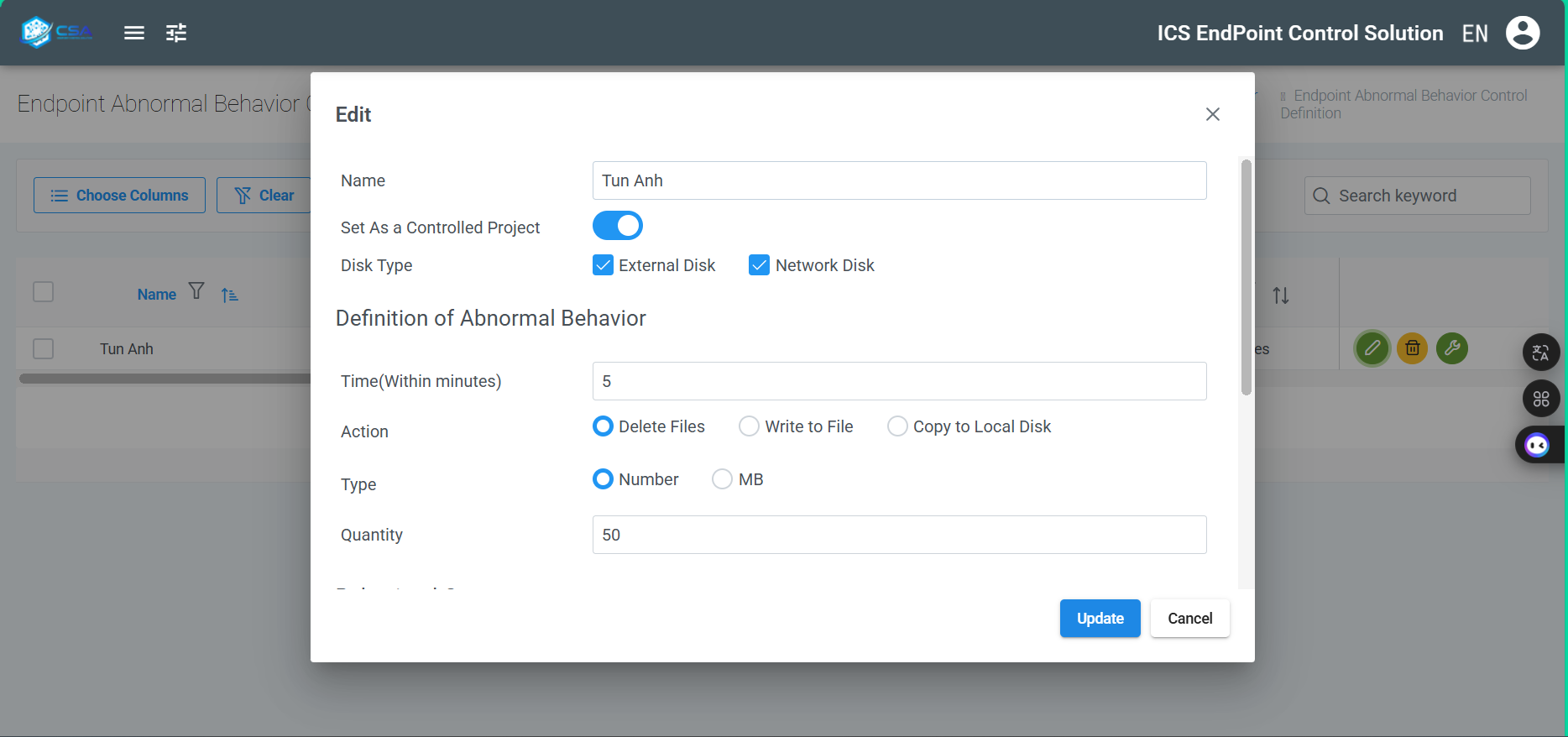The height and width of the screenshot is (737, 1568).
Task: Uncheck the External Disk checkbox
Action: (603, 265)
